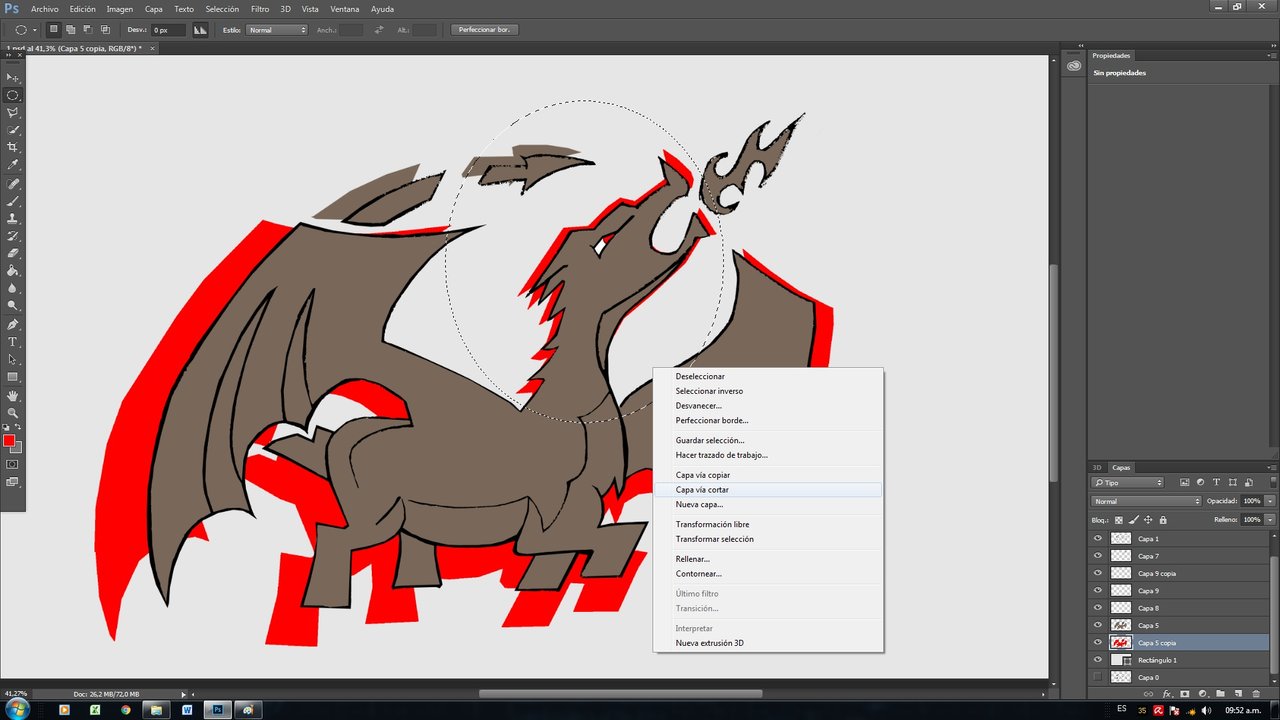Select the History Brush tool
This screenshot has width=1280, height=720.
(x=13, y=236)
